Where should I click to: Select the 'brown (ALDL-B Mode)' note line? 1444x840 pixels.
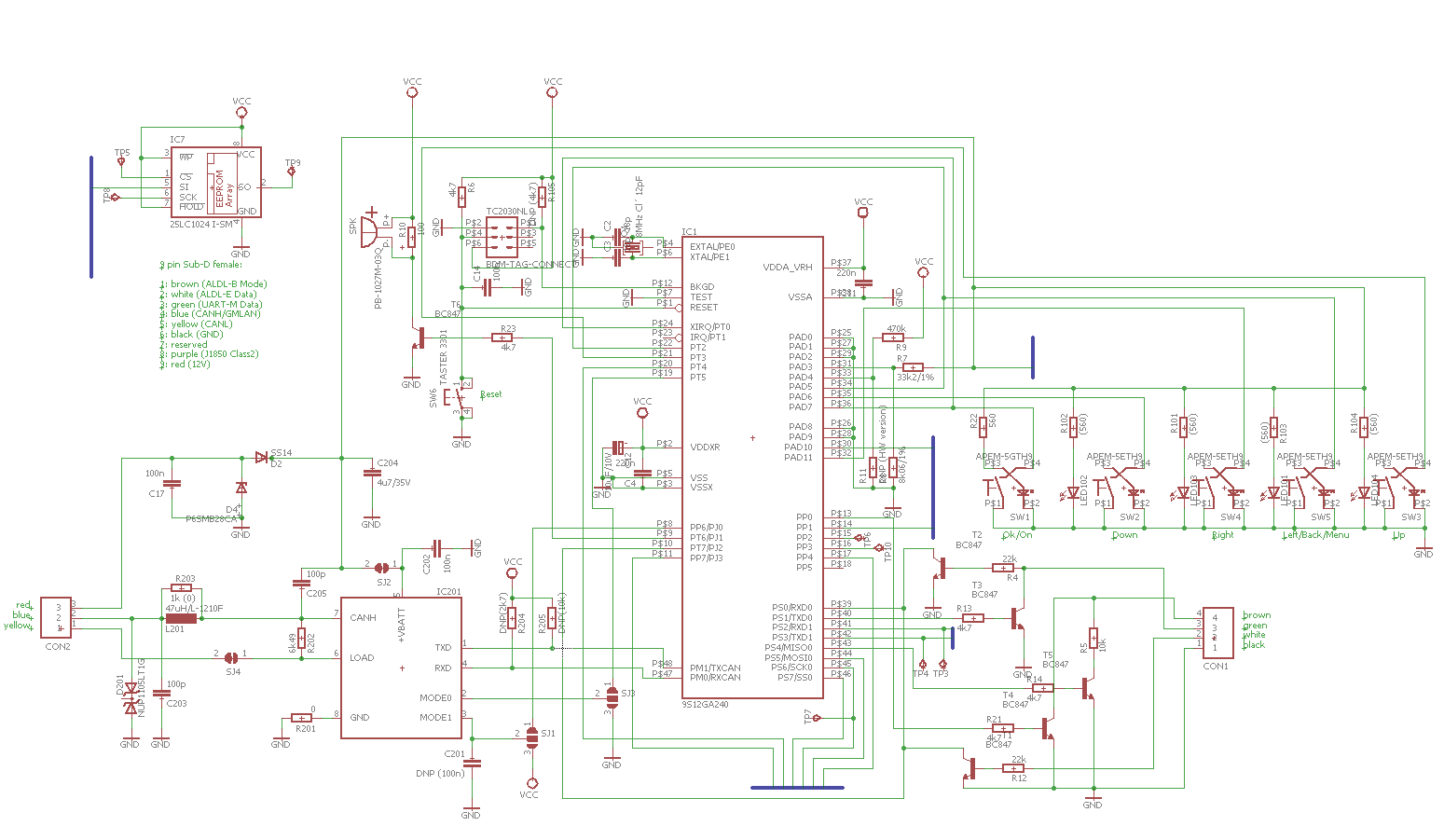point(213,284)
